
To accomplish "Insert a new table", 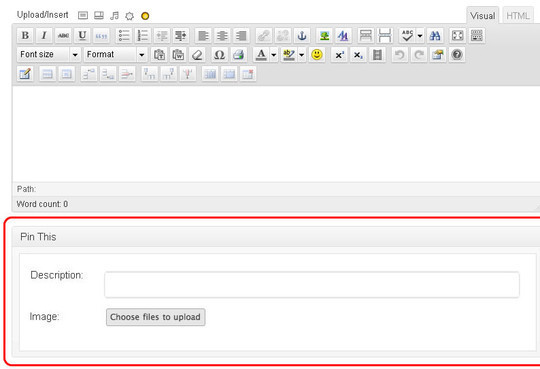I will [x=25, y=74].
